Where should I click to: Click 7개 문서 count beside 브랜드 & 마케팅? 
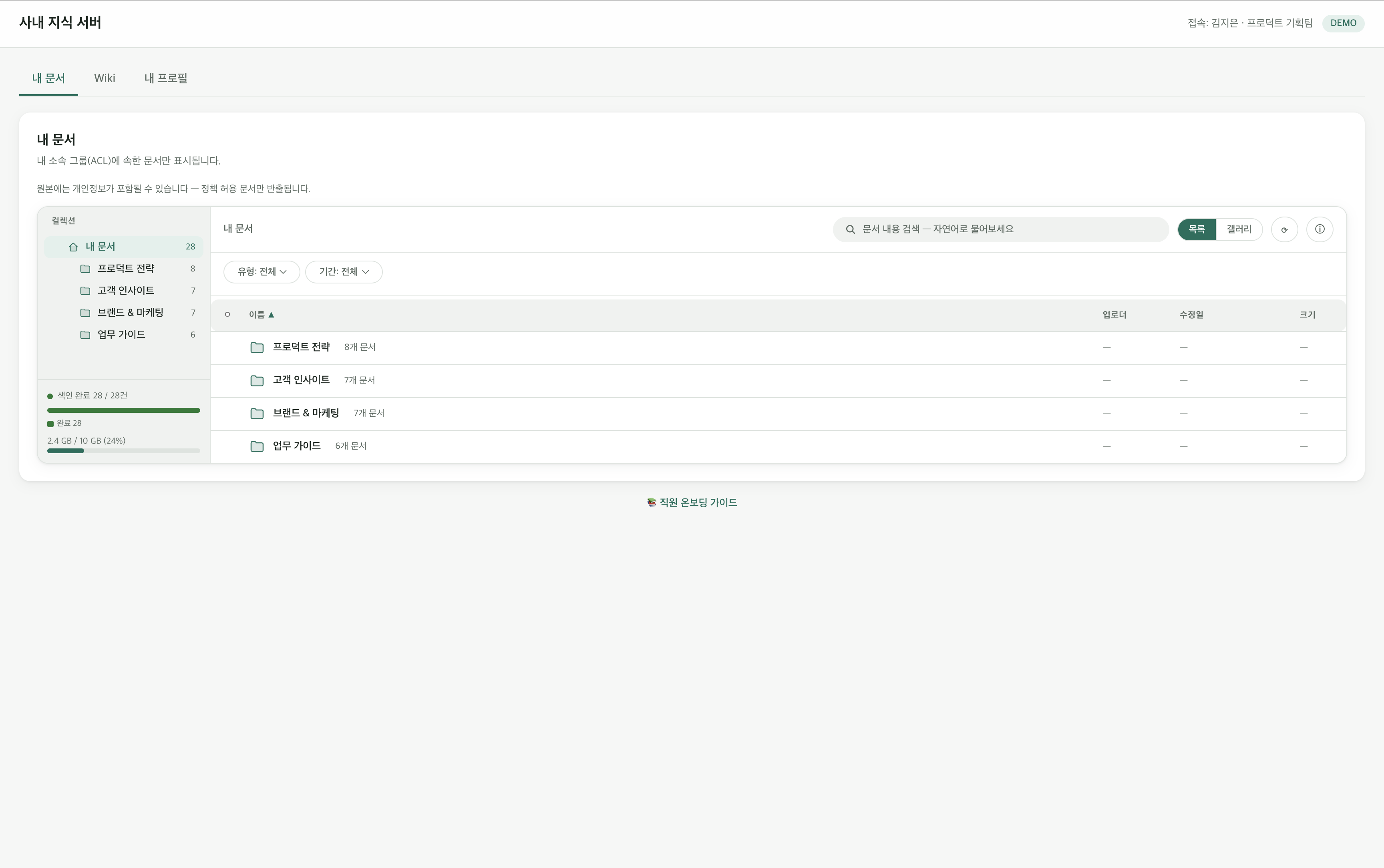point(369,413)
